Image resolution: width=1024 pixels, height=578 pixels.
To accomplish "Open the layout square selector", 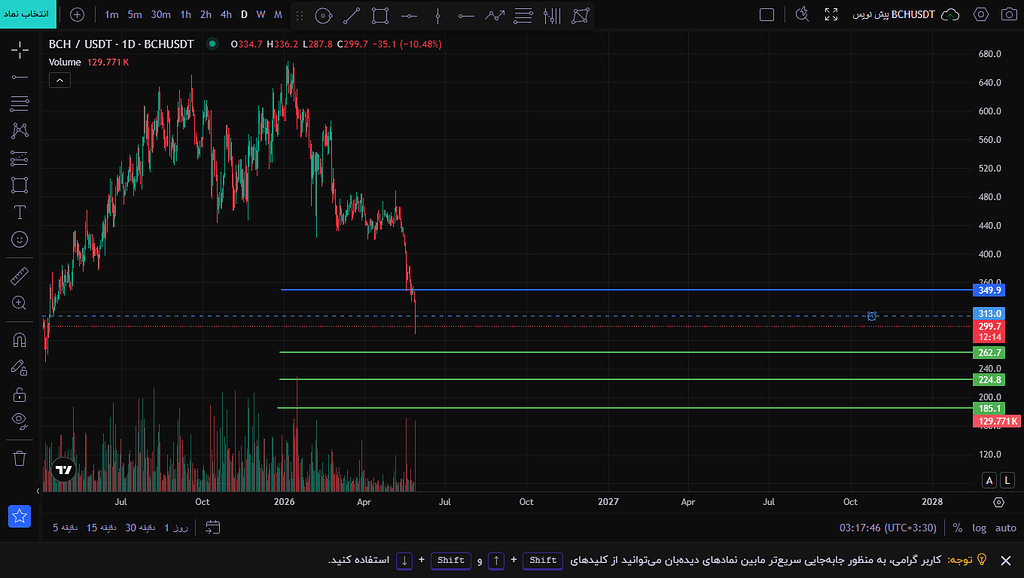I will (767, 14).
